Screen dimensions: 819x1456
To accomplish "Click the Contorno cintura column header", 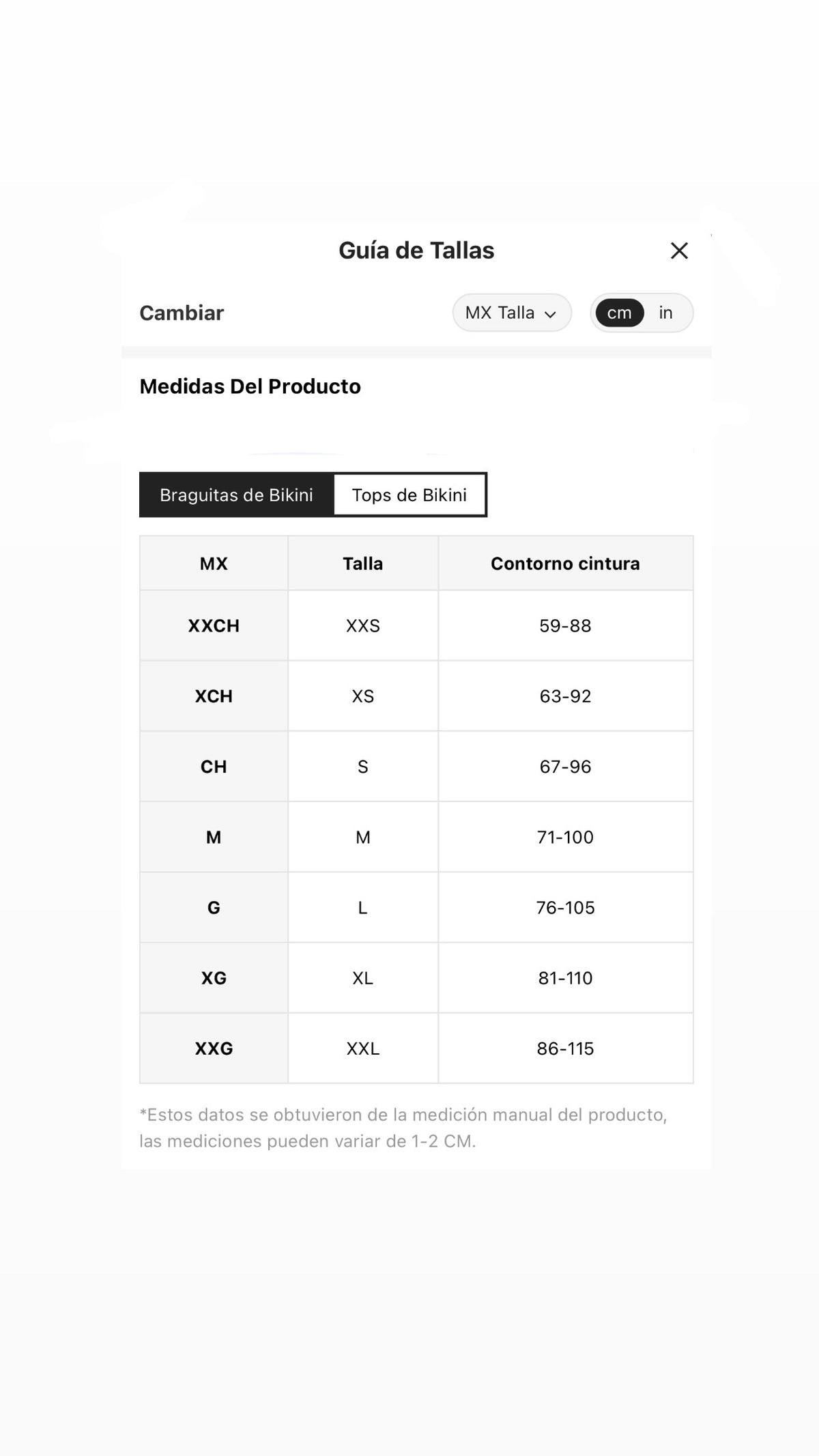I will (x=565, y=564).
